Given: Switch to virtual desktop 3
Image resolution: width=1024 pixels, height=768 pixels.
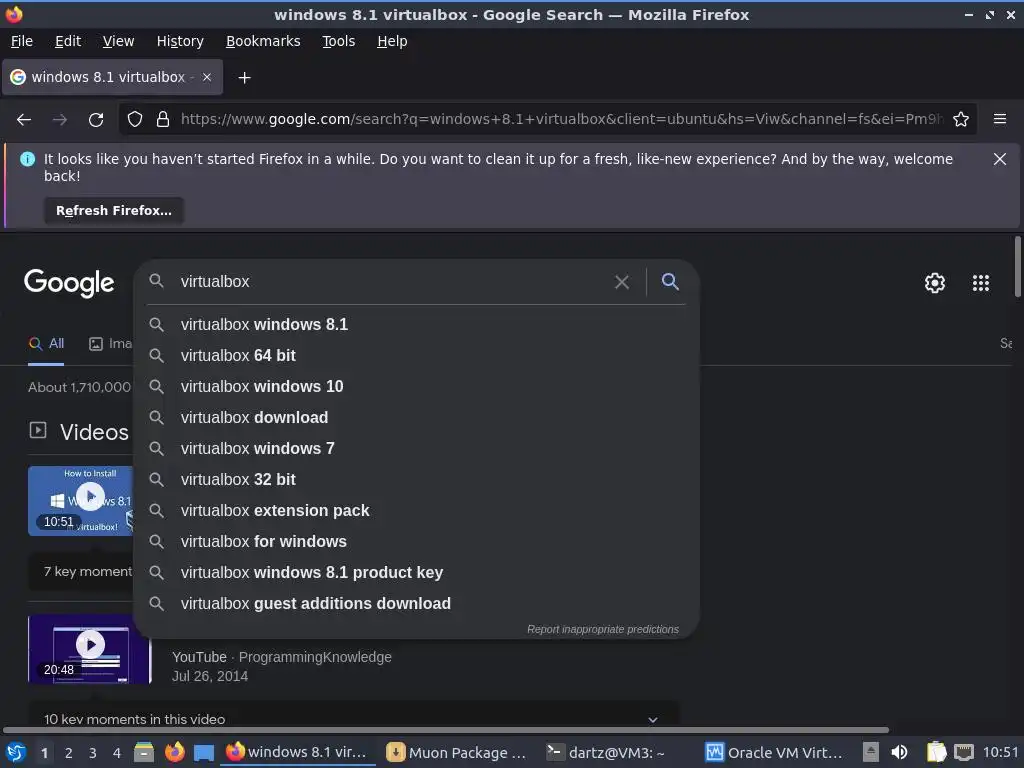Looking at the screenshot, I should point(93,753).
